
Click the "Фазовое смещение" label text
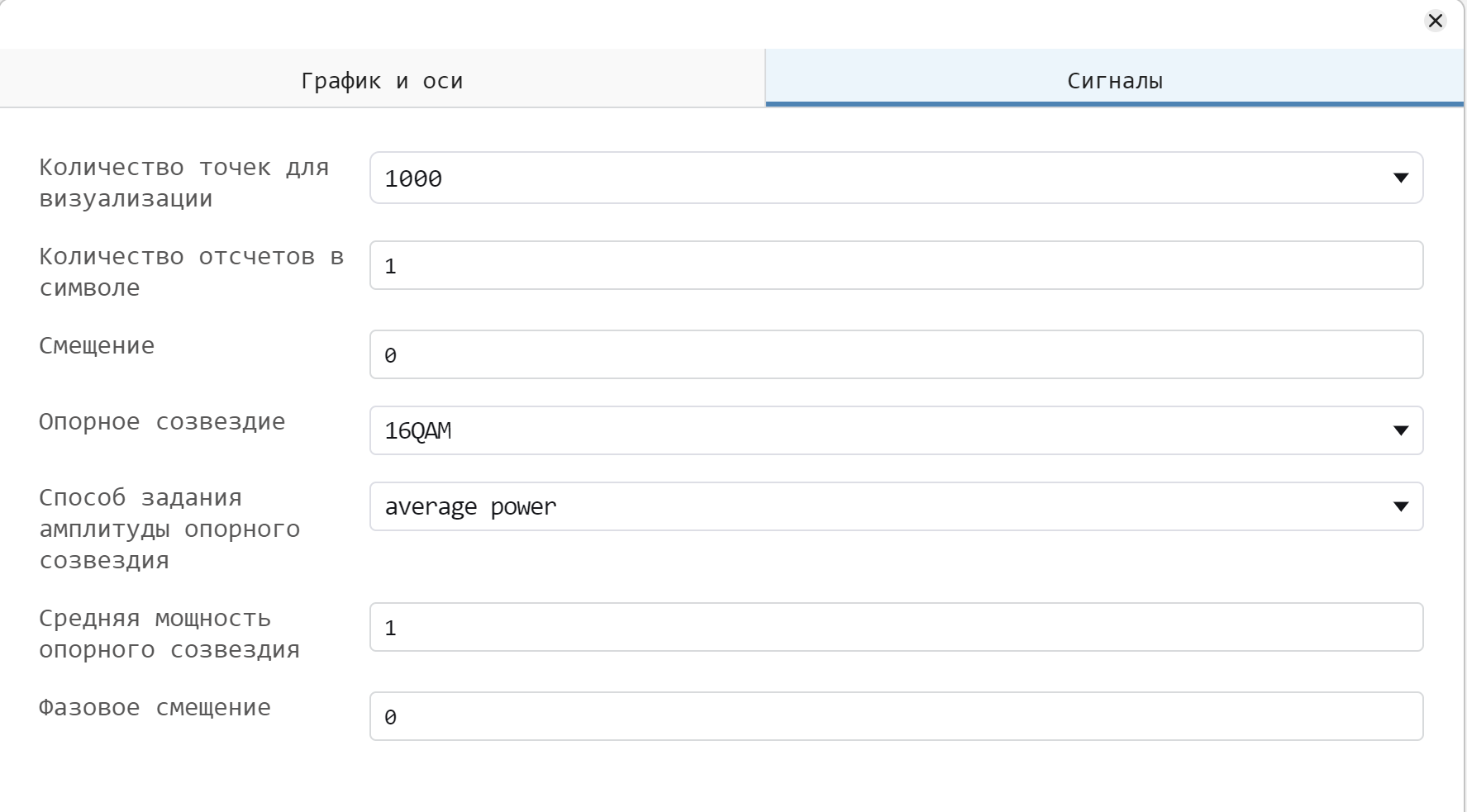(x=155, y=707)
